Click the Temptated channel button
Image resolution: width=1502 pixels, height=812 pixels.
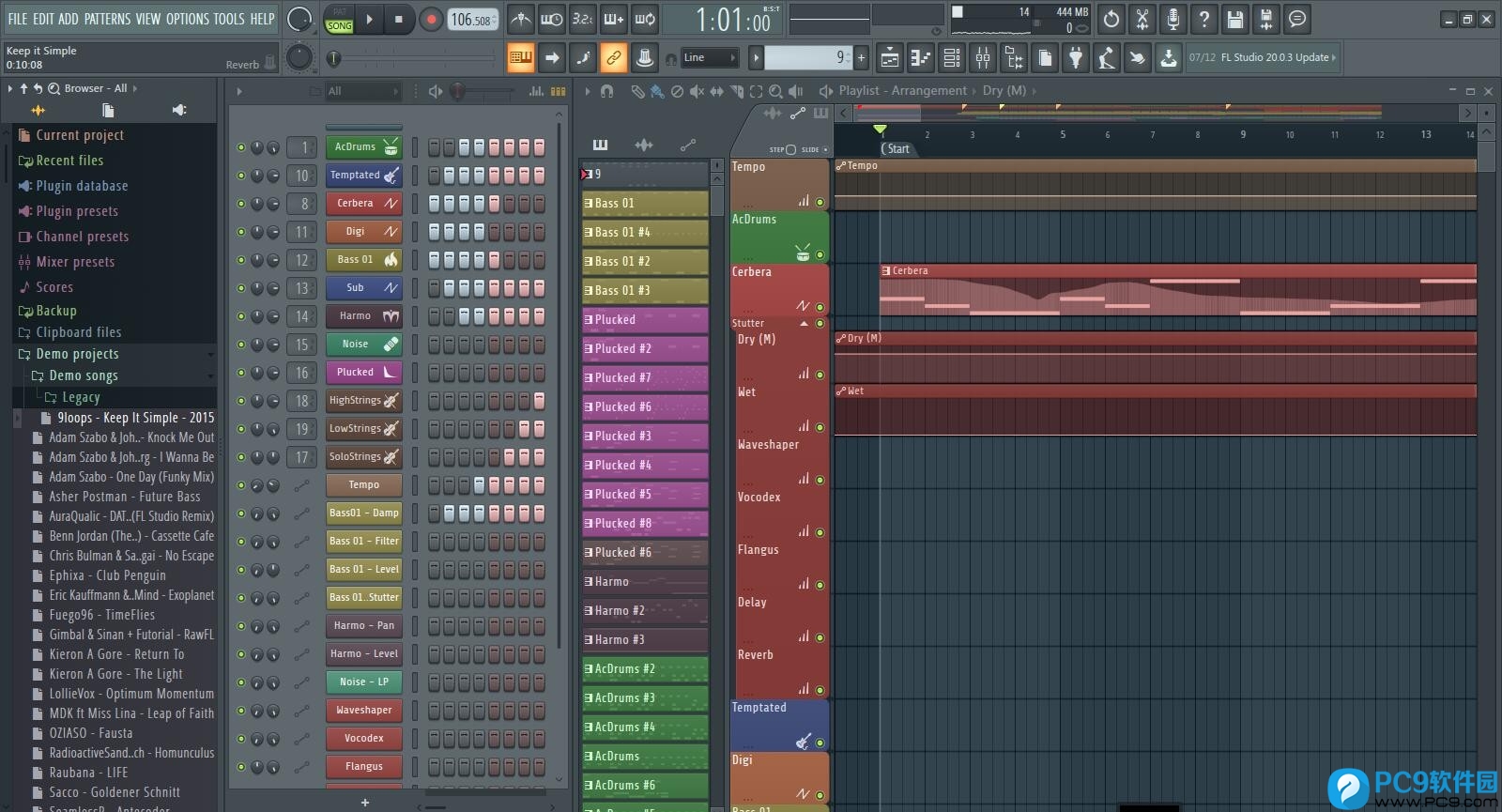coord(364,176)
